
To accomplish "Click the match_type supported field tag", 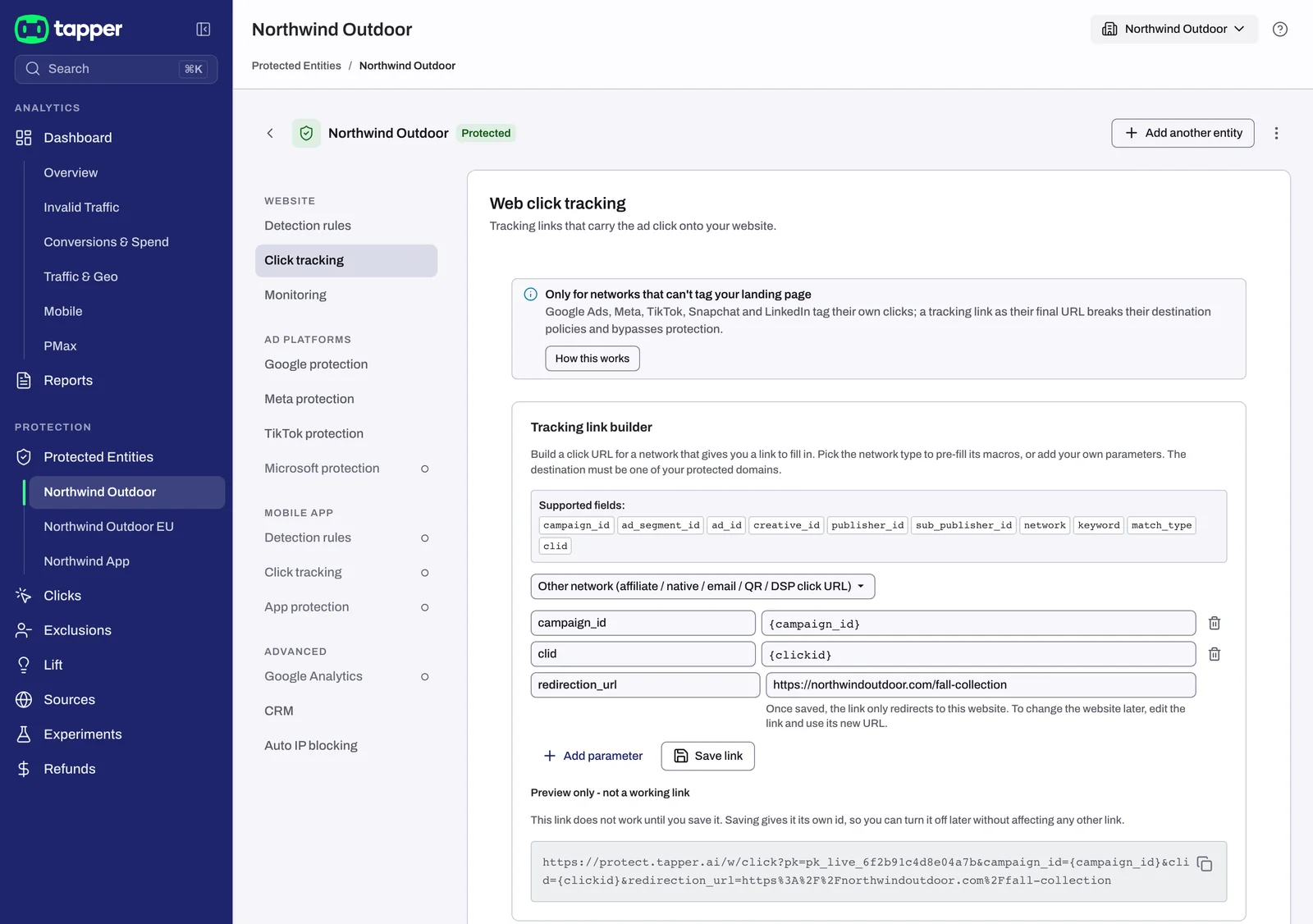I will [1161, 525].
